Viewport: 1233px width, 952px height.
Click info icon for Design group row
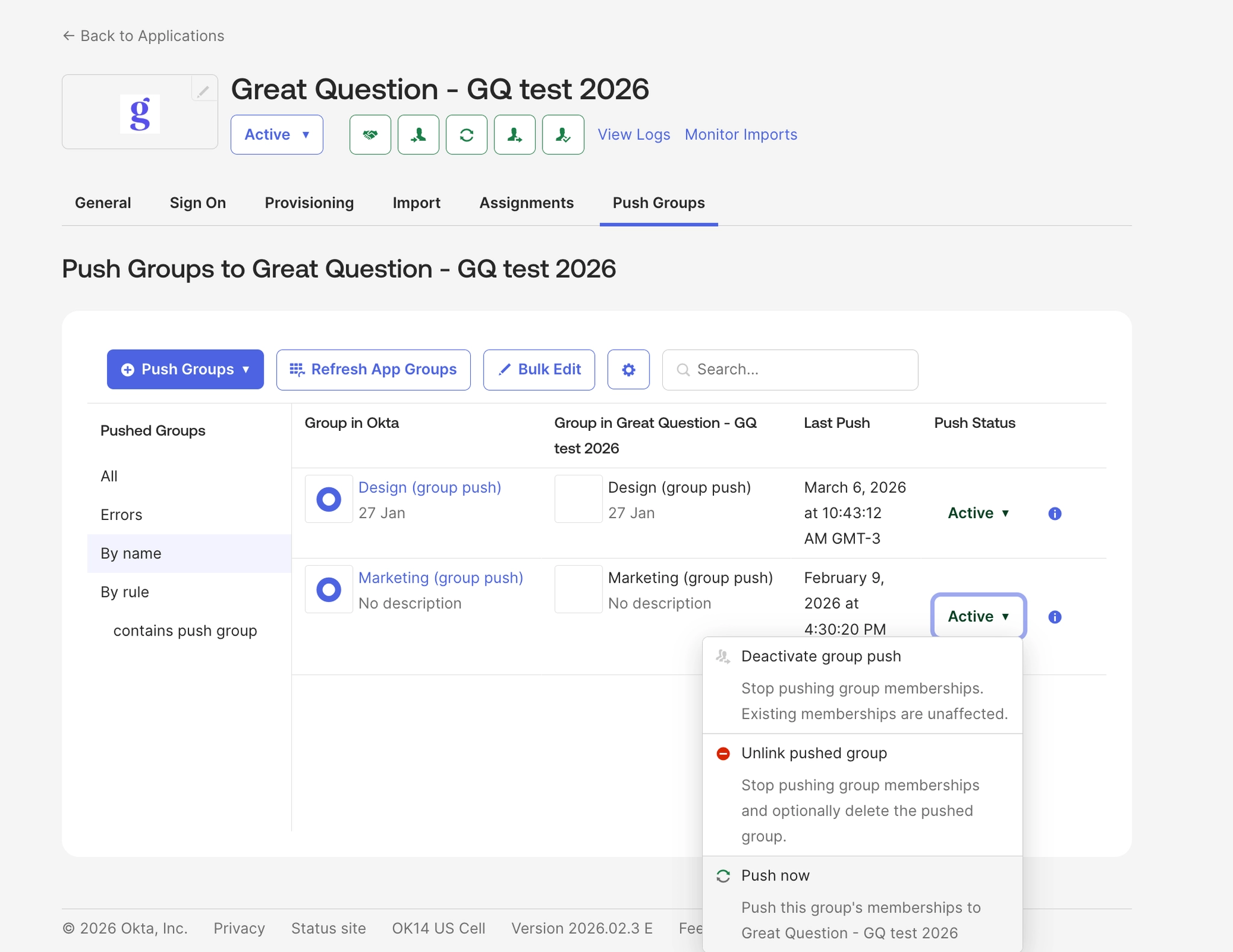1054,513
